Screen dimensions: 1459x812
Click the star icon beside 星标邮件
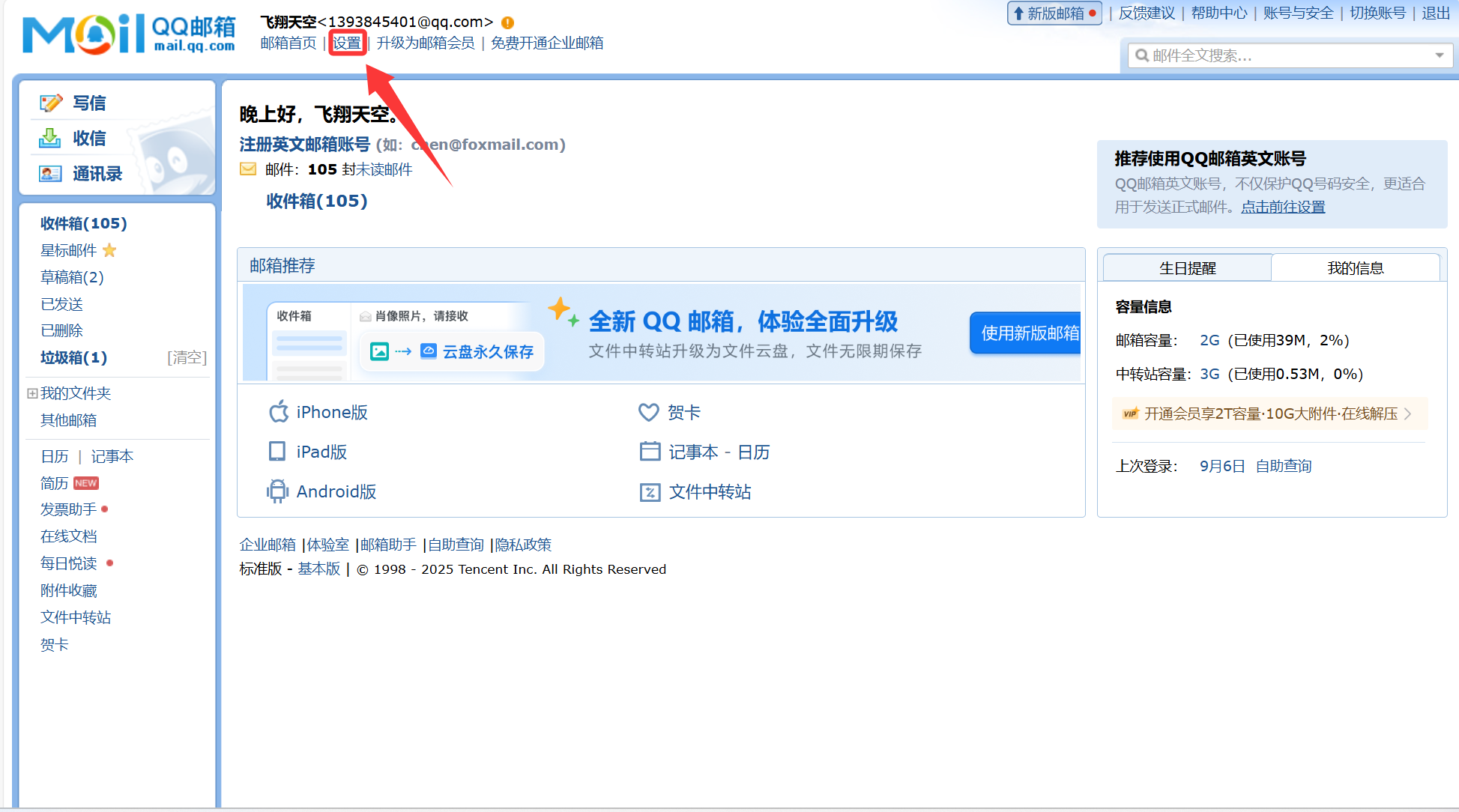[x=109, y=250]
